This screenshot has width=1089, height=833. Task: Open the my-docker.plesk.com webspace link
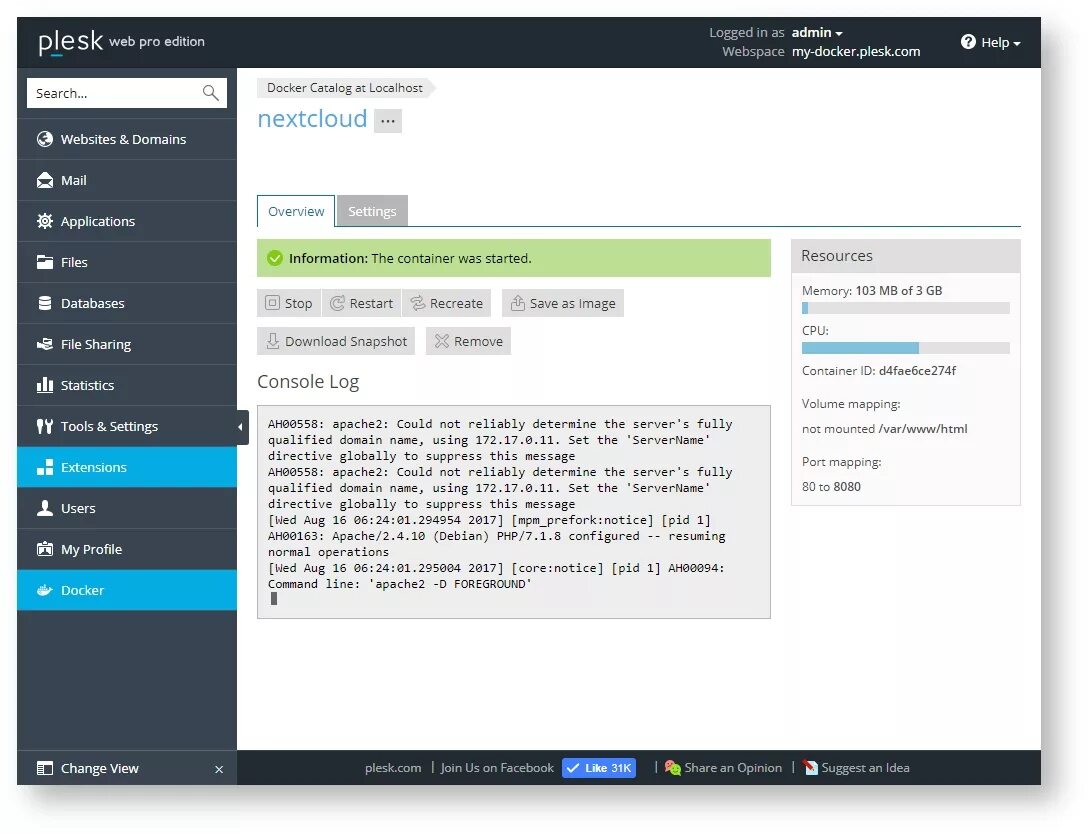[x=856, y=51]
